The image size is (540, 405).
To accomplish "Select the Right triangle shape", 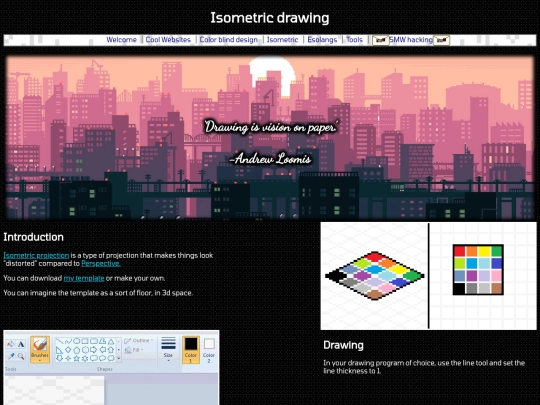I will point(59,350).
